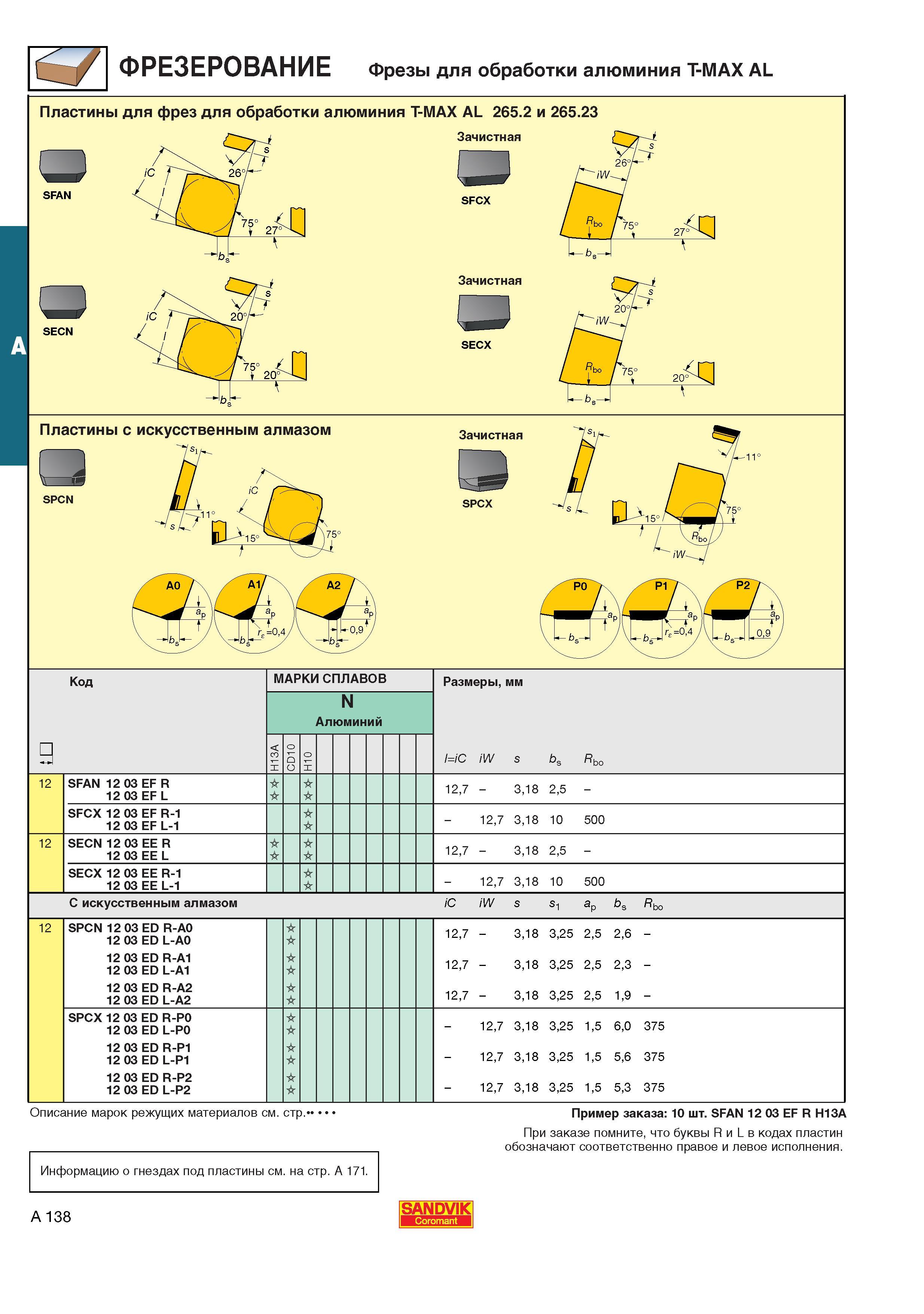
Task: Click the 'С искусственным алмазом' table subheader
Action: click(x=153, y=903)
